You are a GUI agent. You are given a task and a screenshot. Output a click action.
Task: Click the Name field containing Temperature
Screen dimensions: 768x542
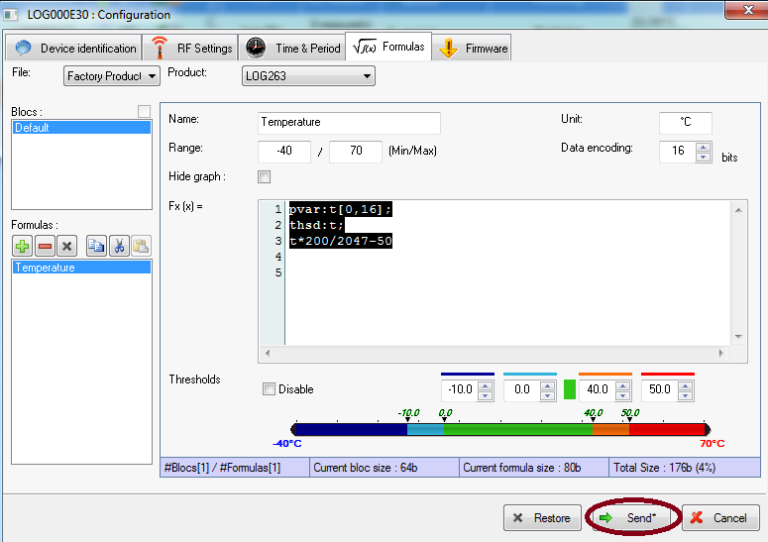click(349, 122)
